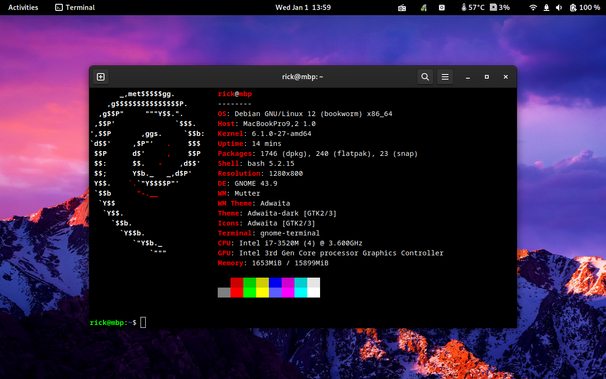Click the terminal cursor at the prompt
The width and height of the screenshot is (606, 379).
[x=143, y=322]
